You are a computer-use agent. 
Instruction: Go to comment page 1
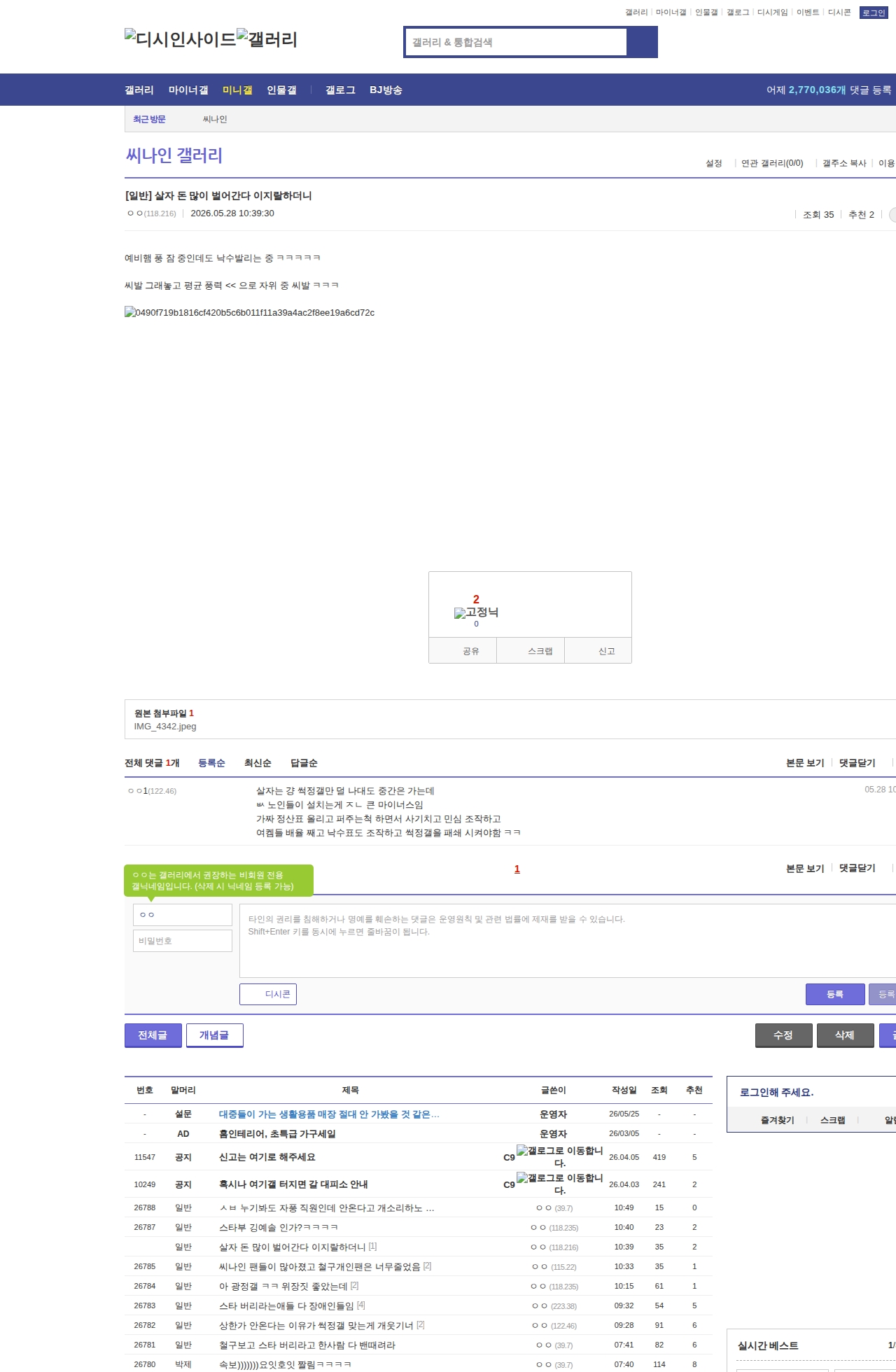517,869
